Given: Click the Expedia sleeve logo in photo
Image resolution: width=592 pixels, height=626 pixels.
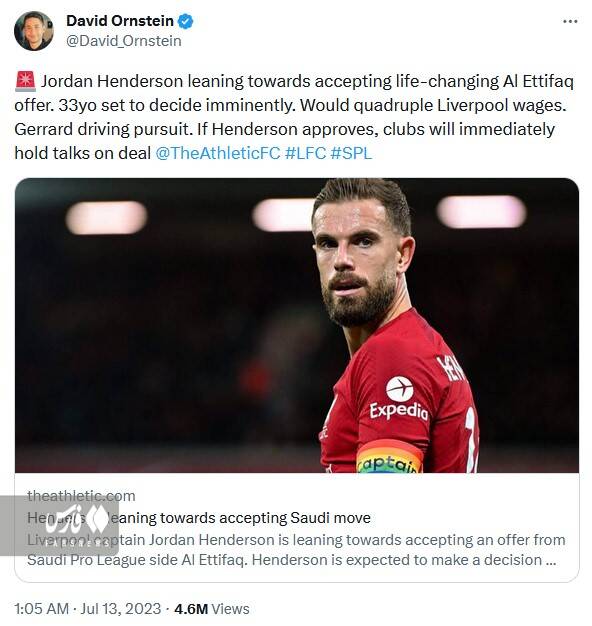Looking at the screenshot, I should [399, 399].
